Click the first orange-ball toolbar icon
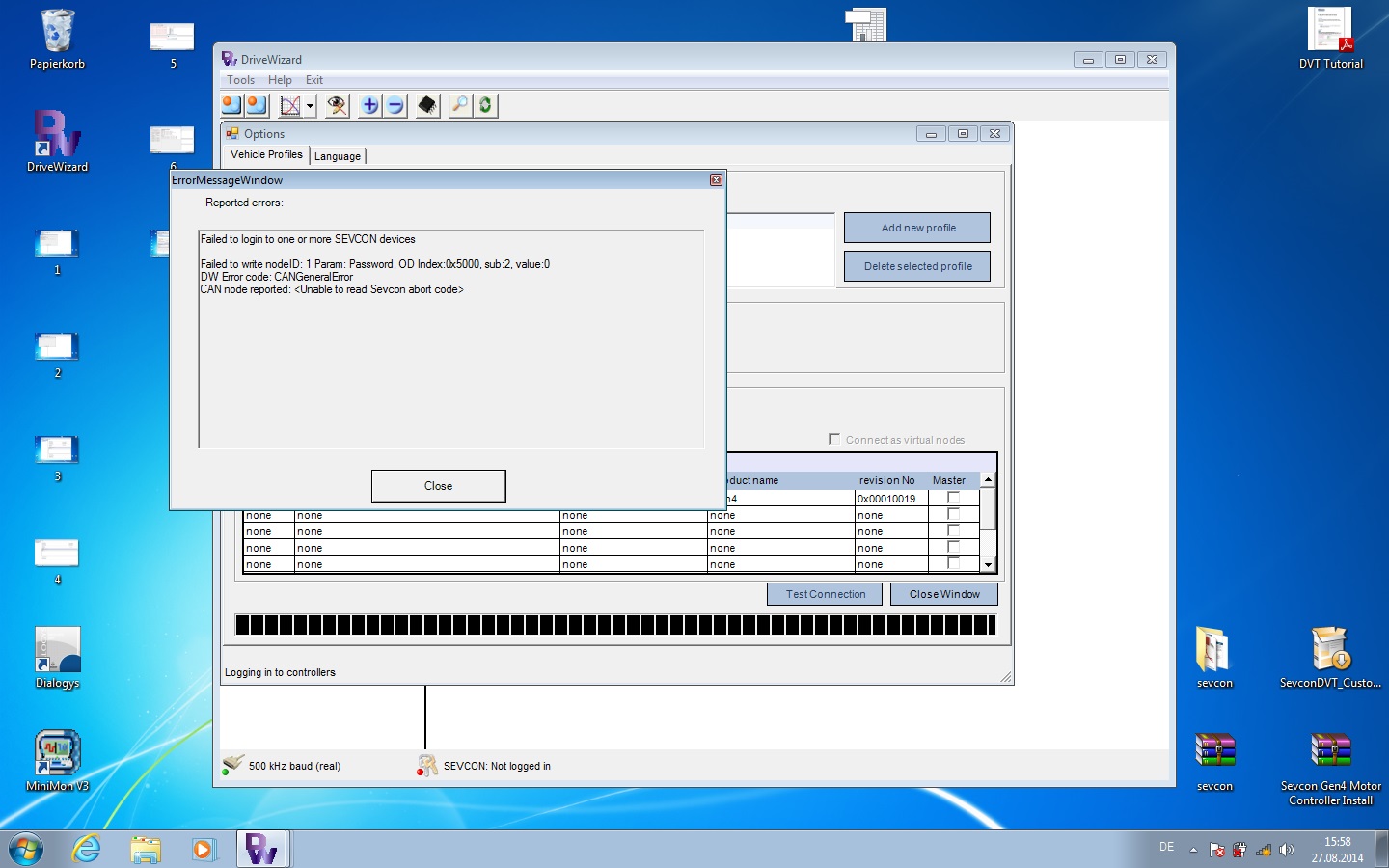1389x868 pixels. coord(231,105)
